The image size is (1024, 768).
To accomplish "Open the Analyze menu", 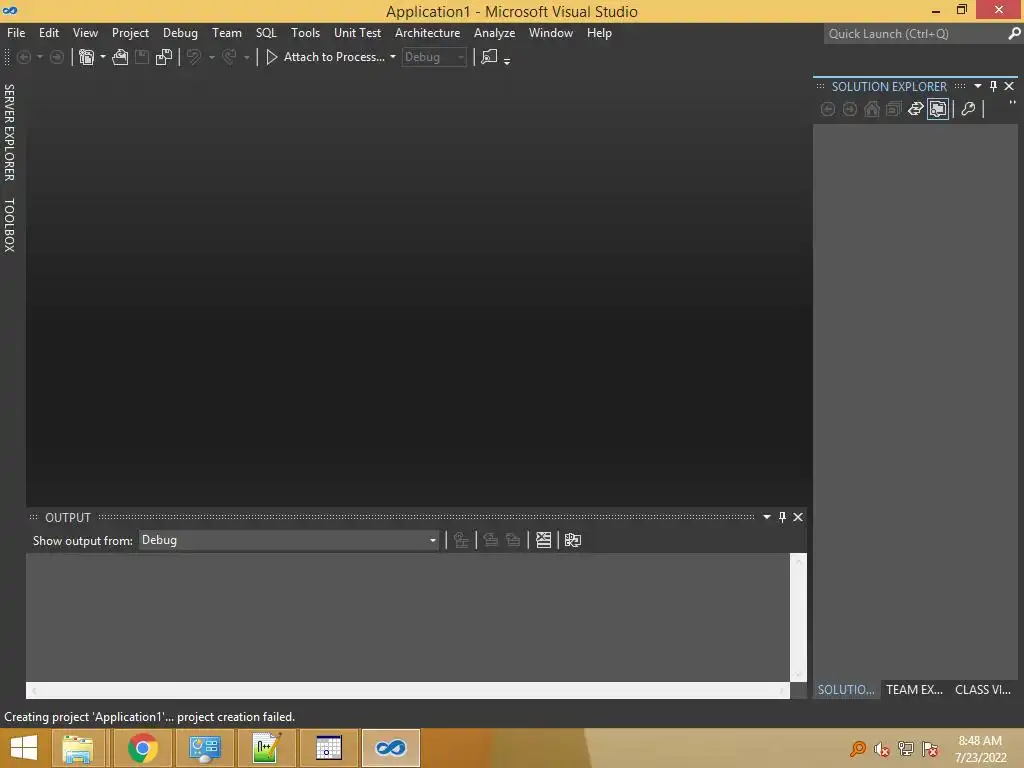I will coord(494,33).
